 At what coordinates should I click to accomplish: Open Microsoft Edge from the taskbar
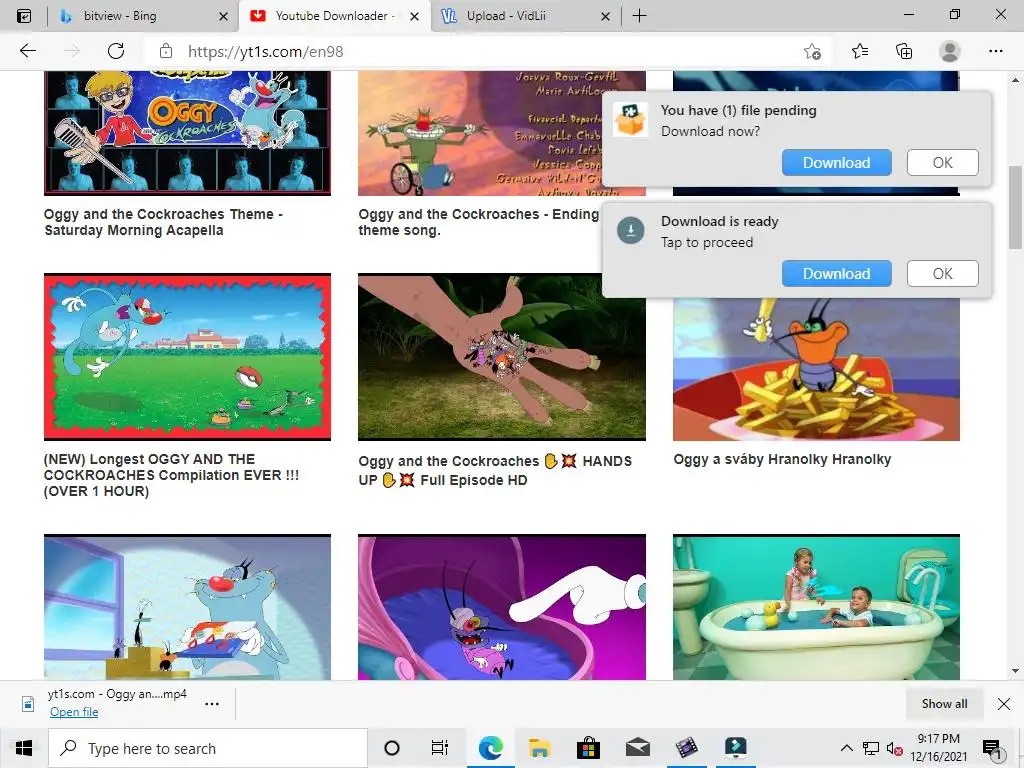tap(490, 748)
